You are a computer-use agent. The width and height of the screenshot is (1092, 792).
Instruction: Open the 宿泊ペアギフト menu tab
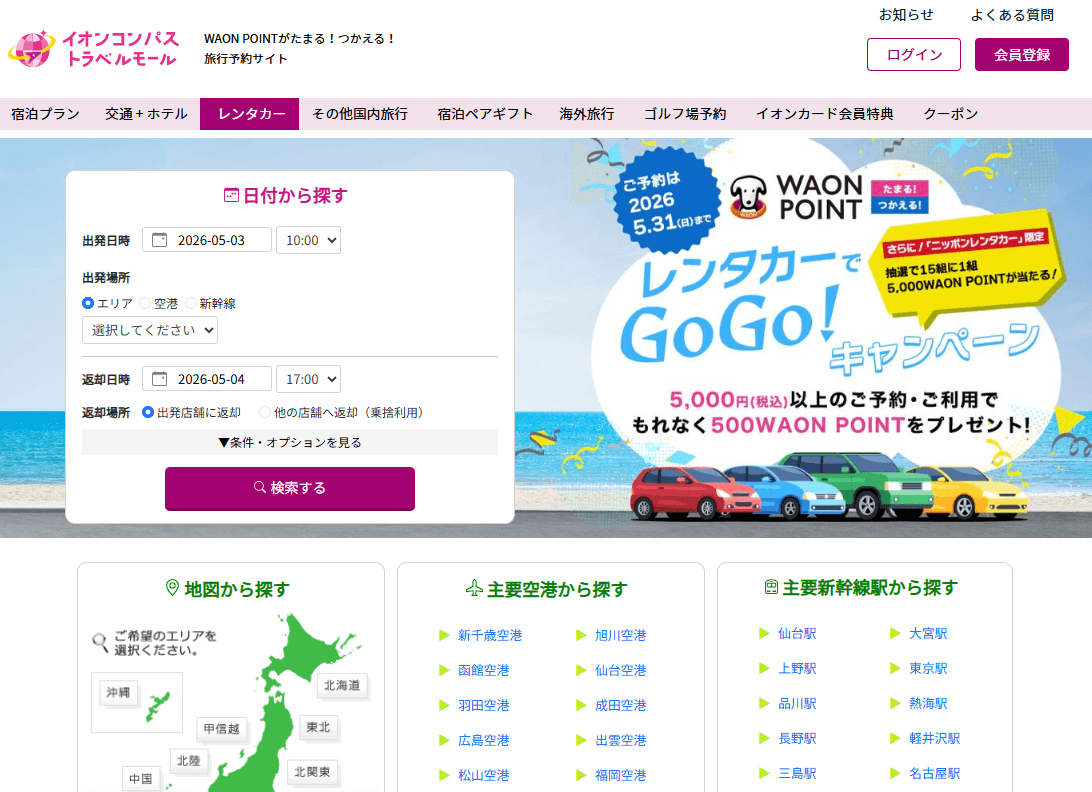(x=485, y=114)
